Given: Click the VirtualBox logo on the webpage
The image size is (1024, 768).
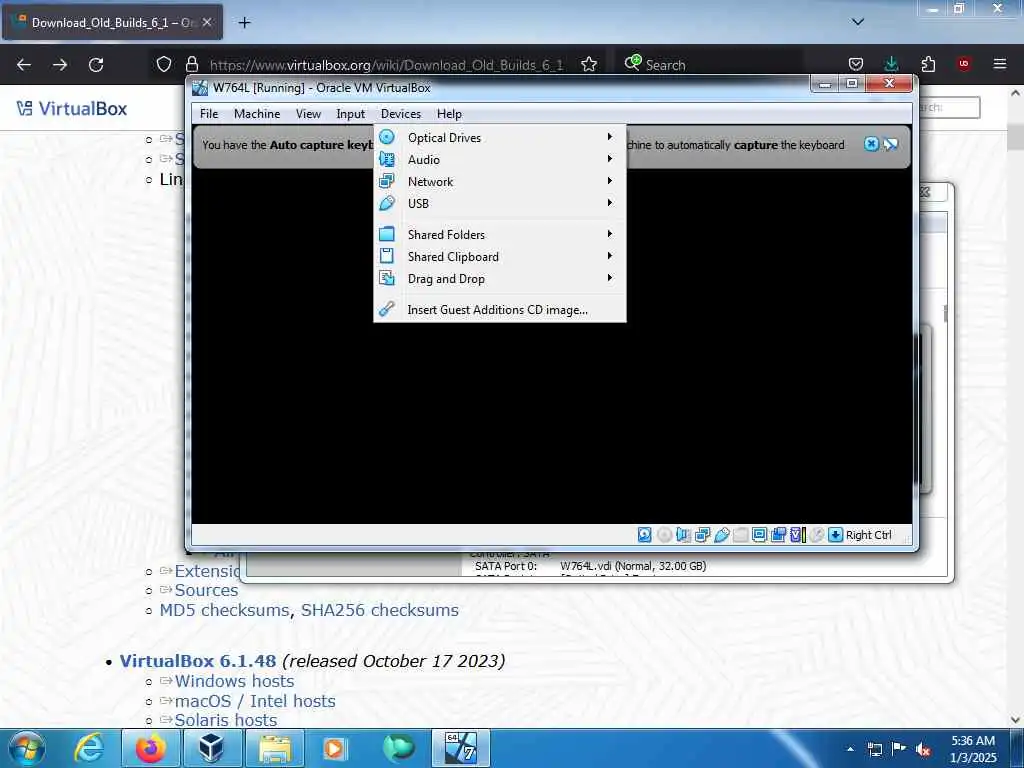Looking at the screenshot, I should [x=72, y=108].
